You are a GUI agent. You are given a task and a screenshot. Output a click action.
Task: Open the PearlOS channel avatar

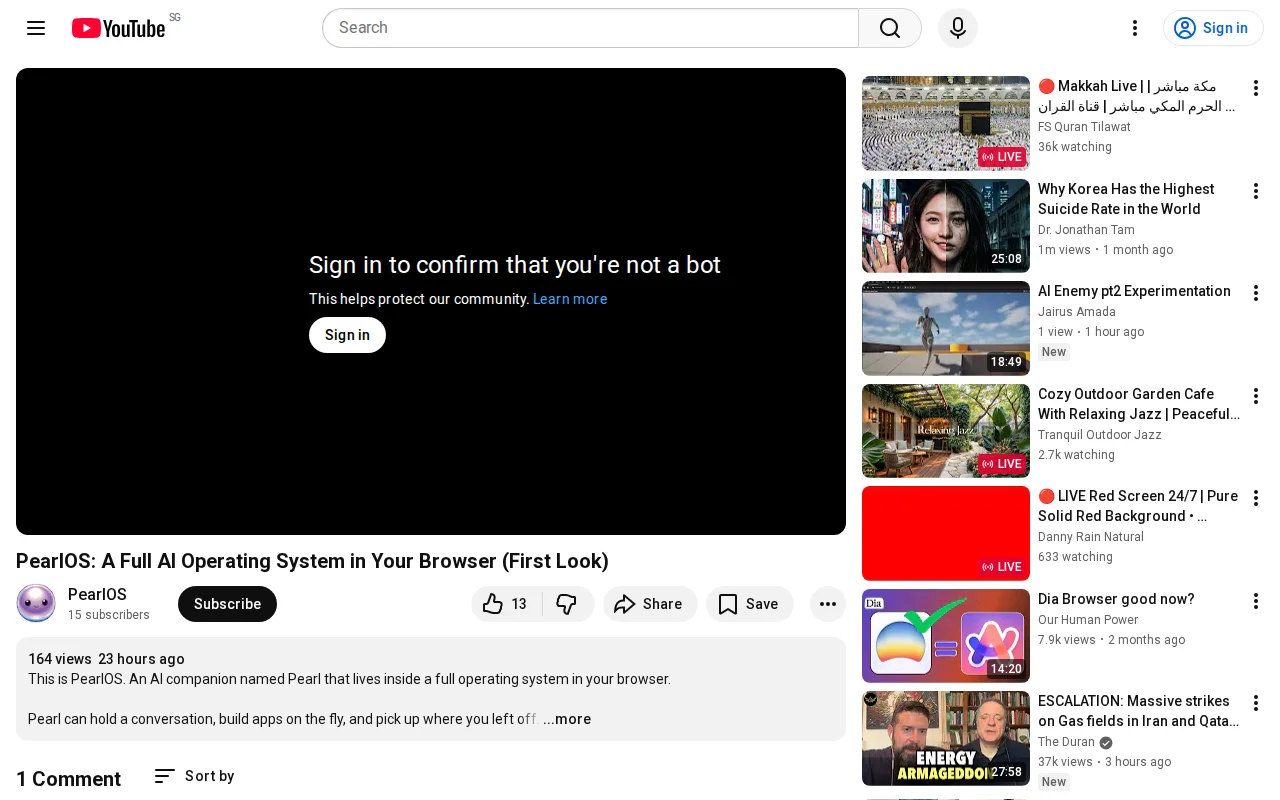[36, 604]
